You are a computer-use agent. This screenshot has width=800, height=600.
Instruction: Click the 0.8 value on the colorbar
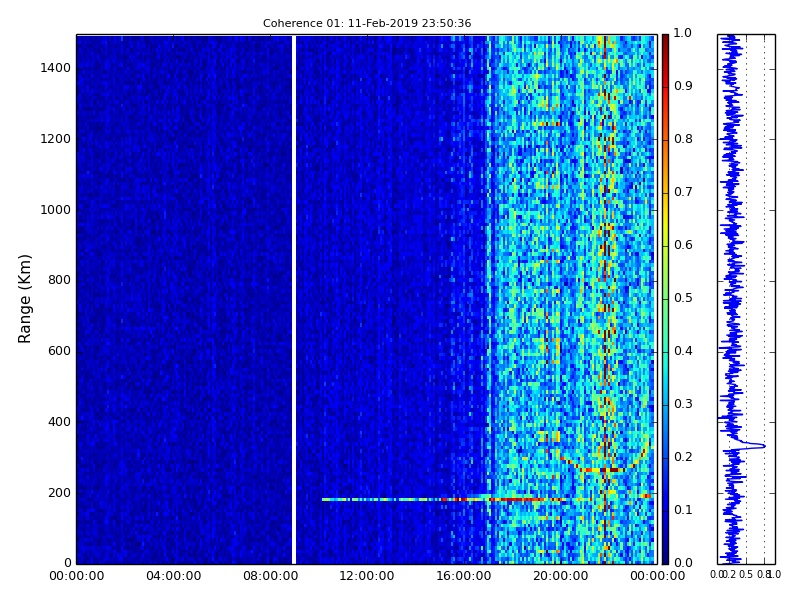[683, 139]
